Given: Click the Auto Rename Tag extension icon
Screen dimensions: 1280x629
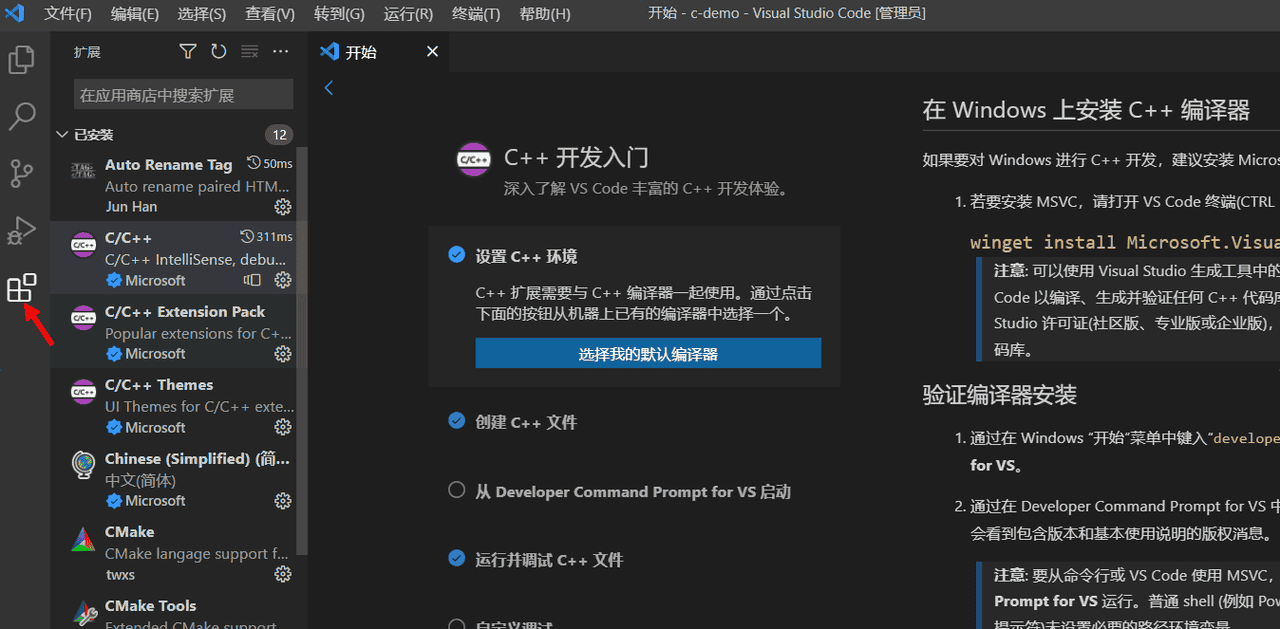Looking at the screenshot, I should click(x=83, y=172).
